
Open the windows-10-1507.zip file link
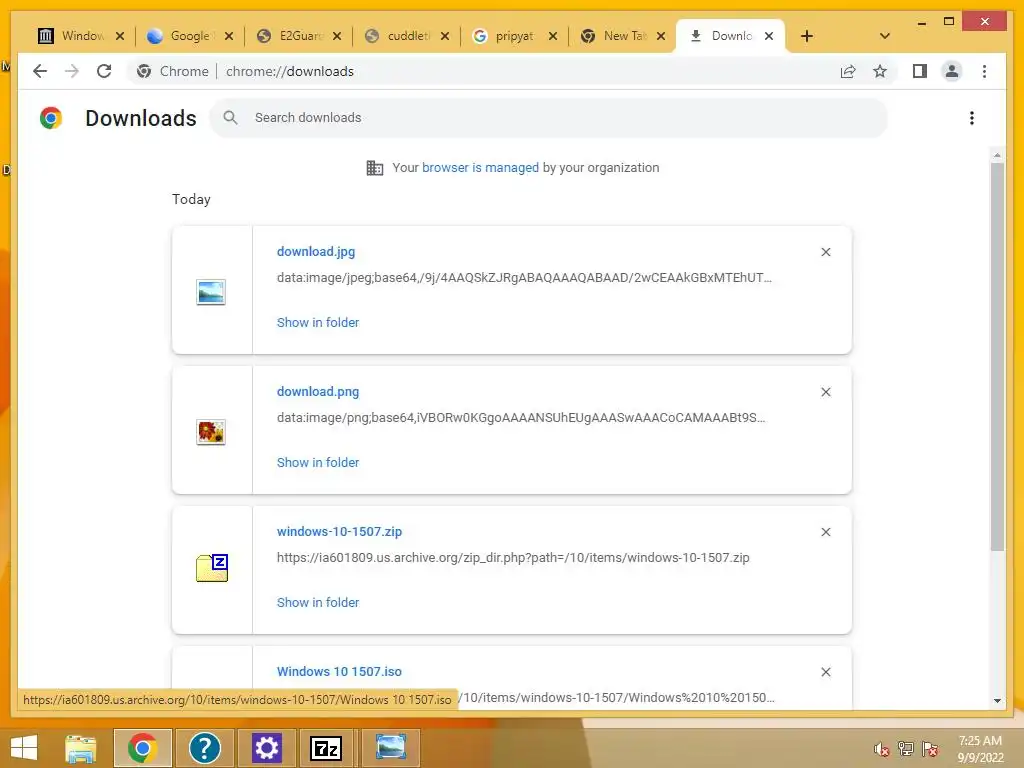pos(340,532)
